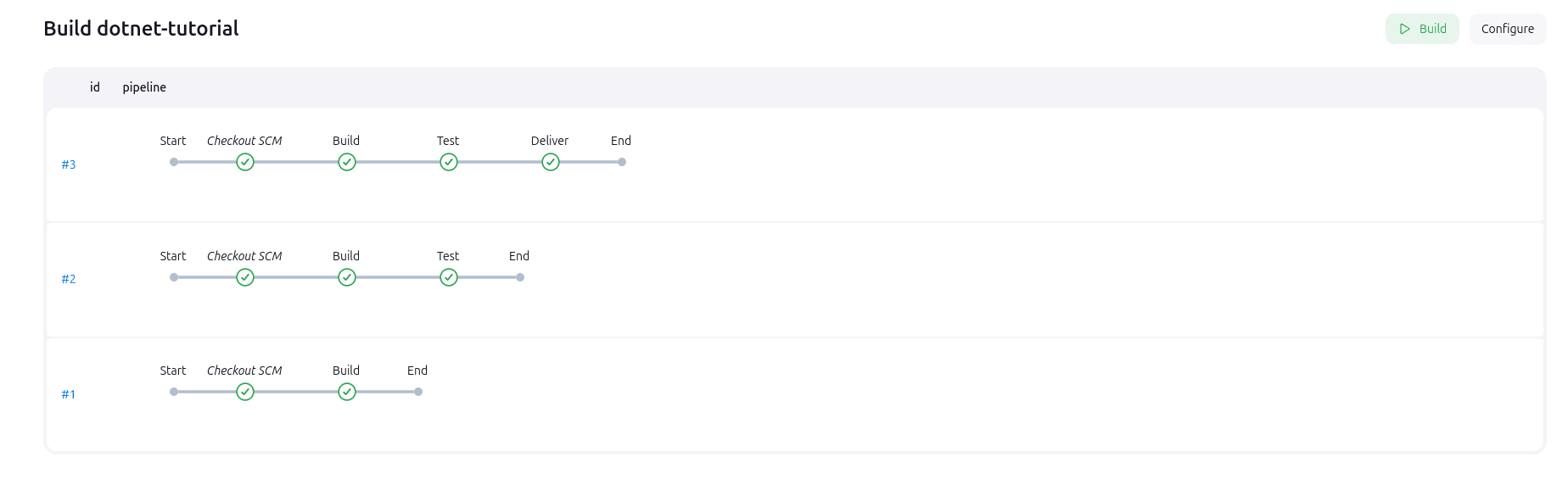The image size is (1568, 485).
Task: Click the Build button to start a build
Action: [x=1421, y=29]
